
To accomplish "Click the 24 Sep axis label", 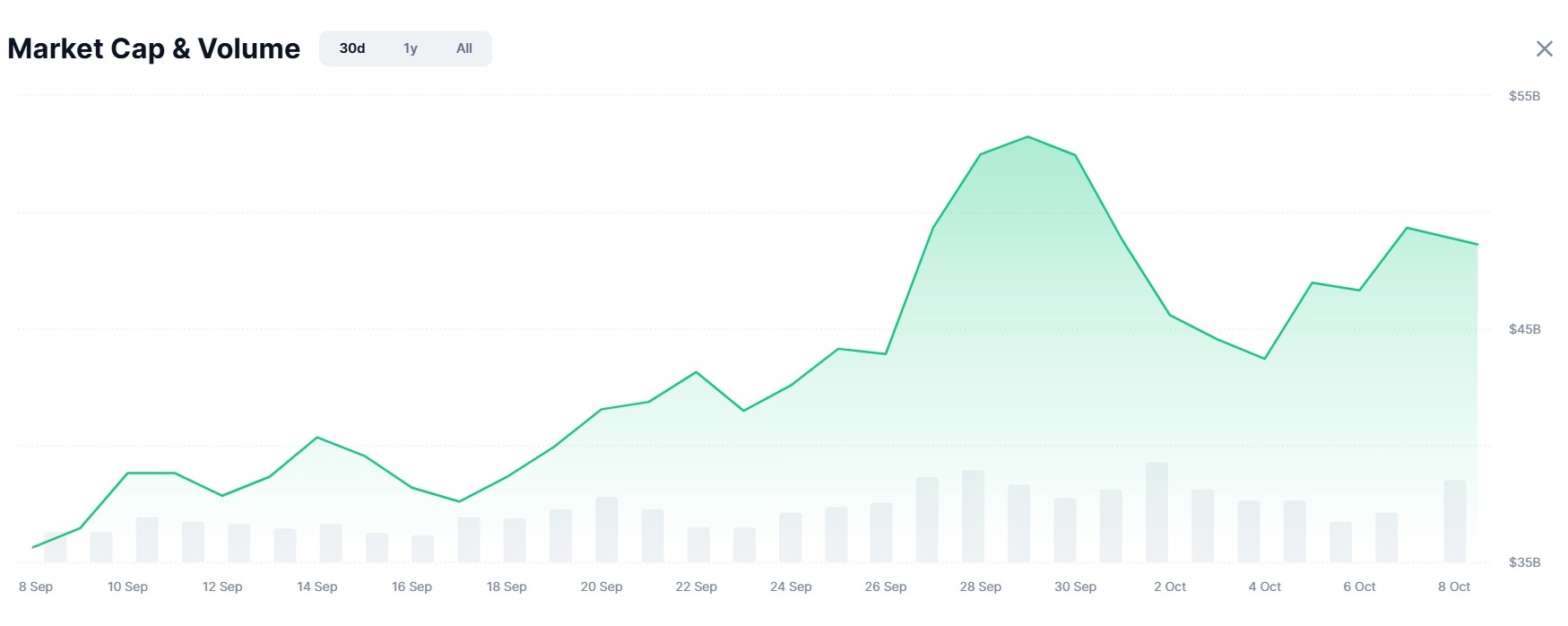I will [791, 587].
